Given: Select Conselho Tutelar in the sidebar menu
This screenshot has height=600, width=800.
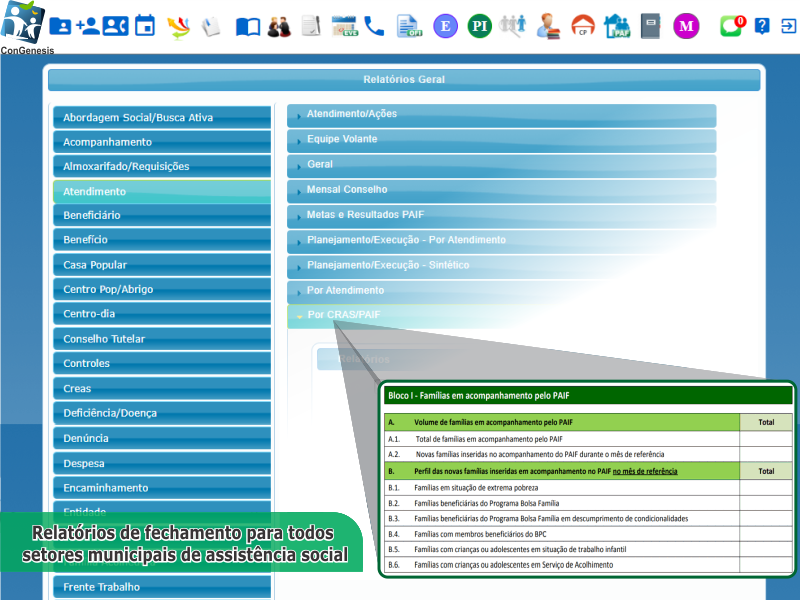Looking at the screenshot, I should pyautogui.click(x=162, y=340).
